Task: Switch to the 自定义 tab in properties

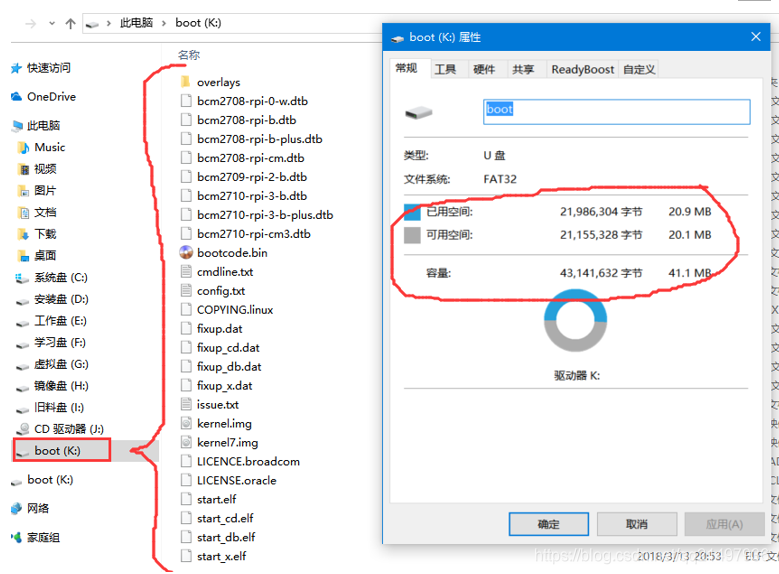Action: pyautogui.click(x=639, y=69)
